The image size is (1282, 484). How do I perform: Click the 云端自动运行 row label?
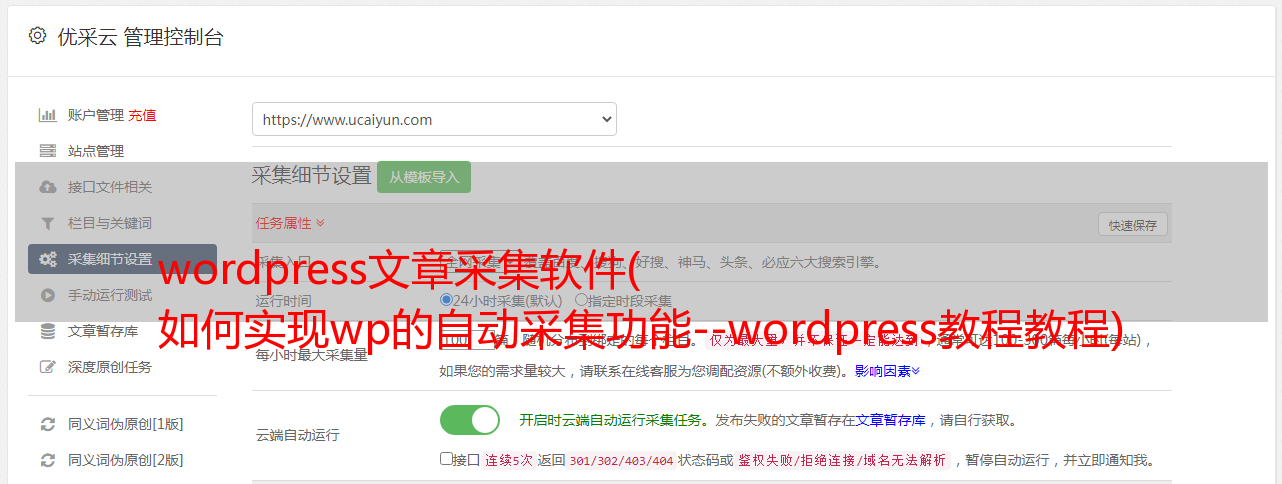297,435
